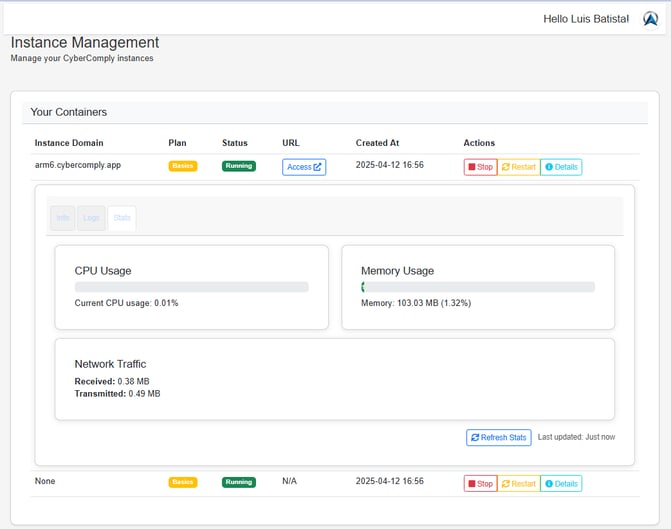Click the 'Hello Luis Batista!' greeting
671x529 pixels.
click(586, 19)
